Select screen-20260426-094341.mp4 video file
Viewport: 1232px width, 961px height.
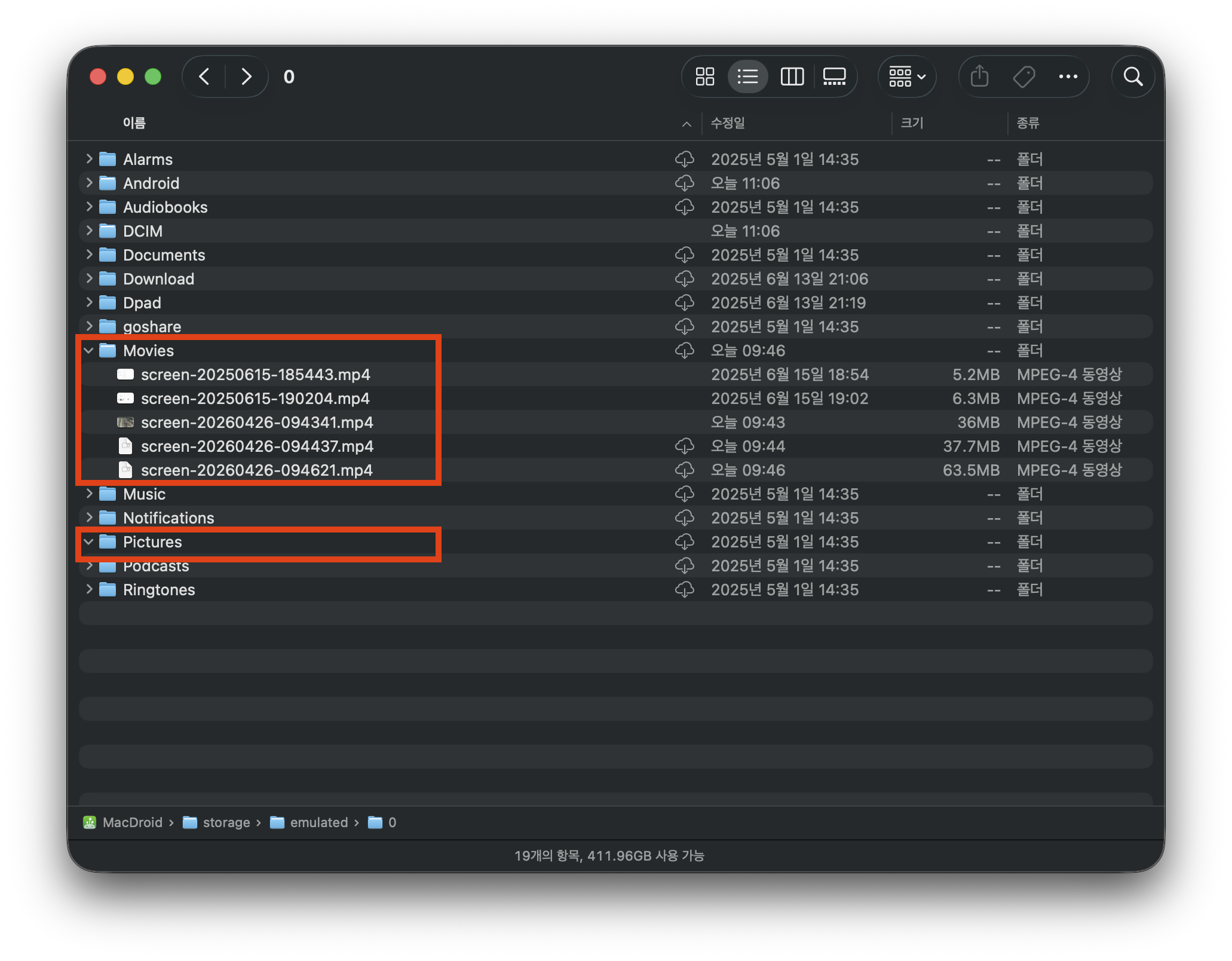257,423
